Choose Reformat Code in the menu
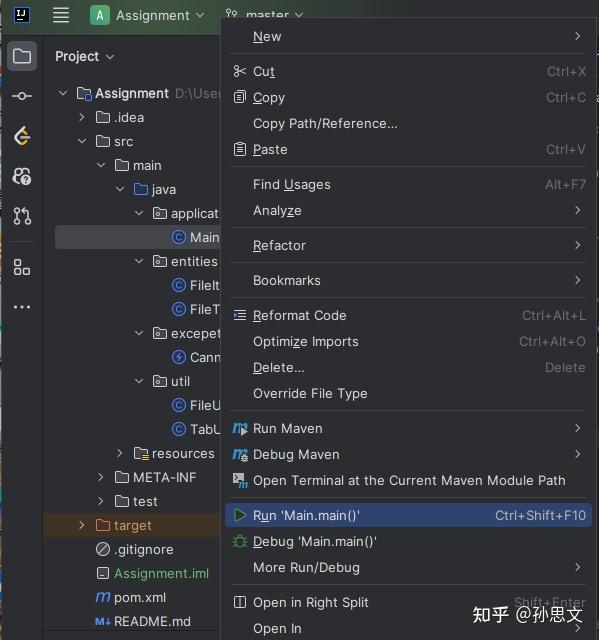 (408, 316)
